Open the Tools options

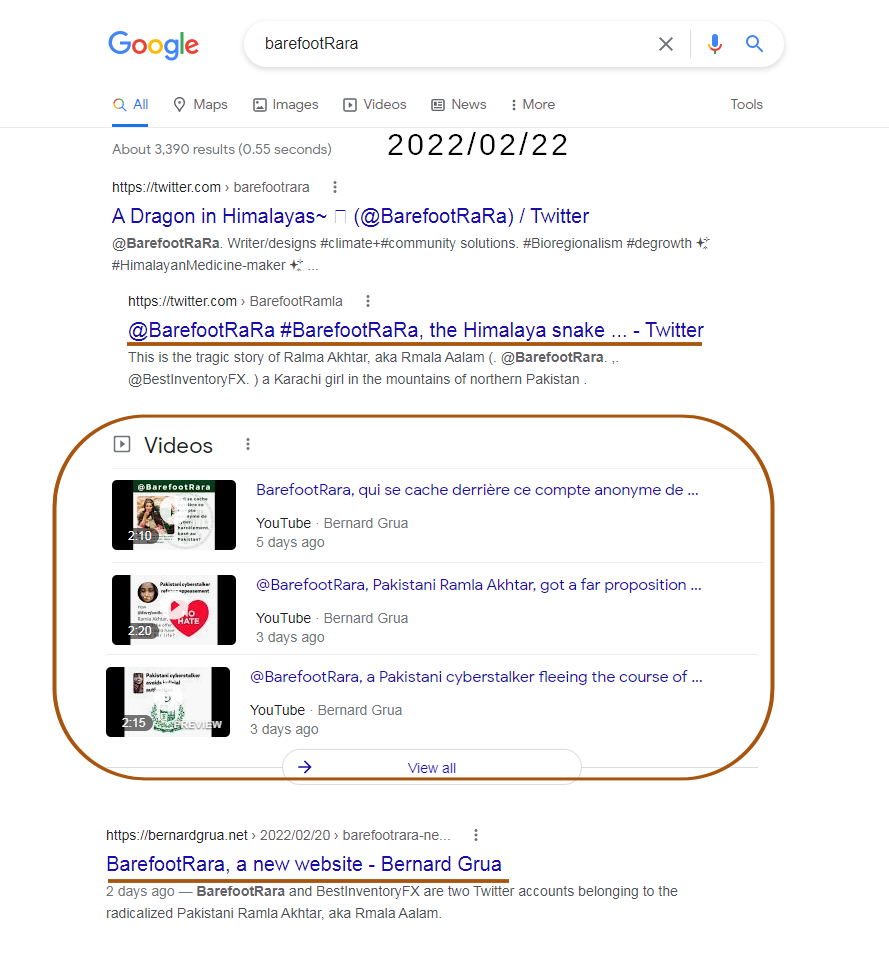click(x=746, y=105)
